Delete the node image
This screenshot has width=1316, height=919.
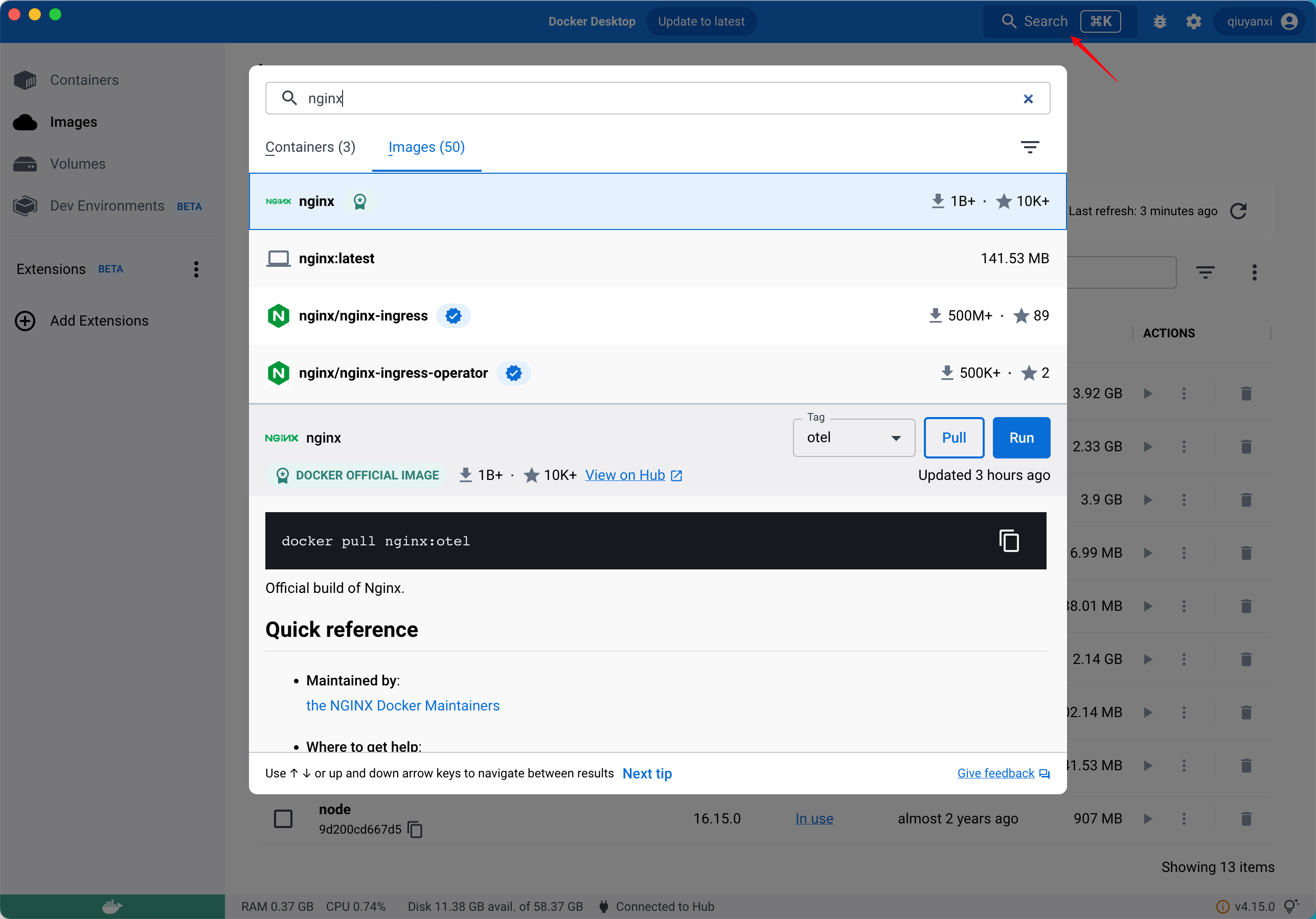click(x=1246, y=819)
